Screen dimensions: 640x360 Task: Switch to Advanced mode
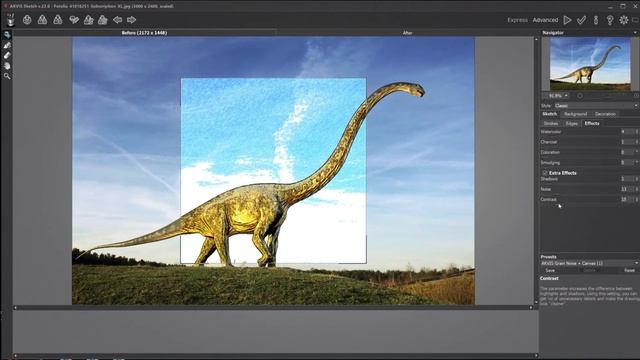545,20
